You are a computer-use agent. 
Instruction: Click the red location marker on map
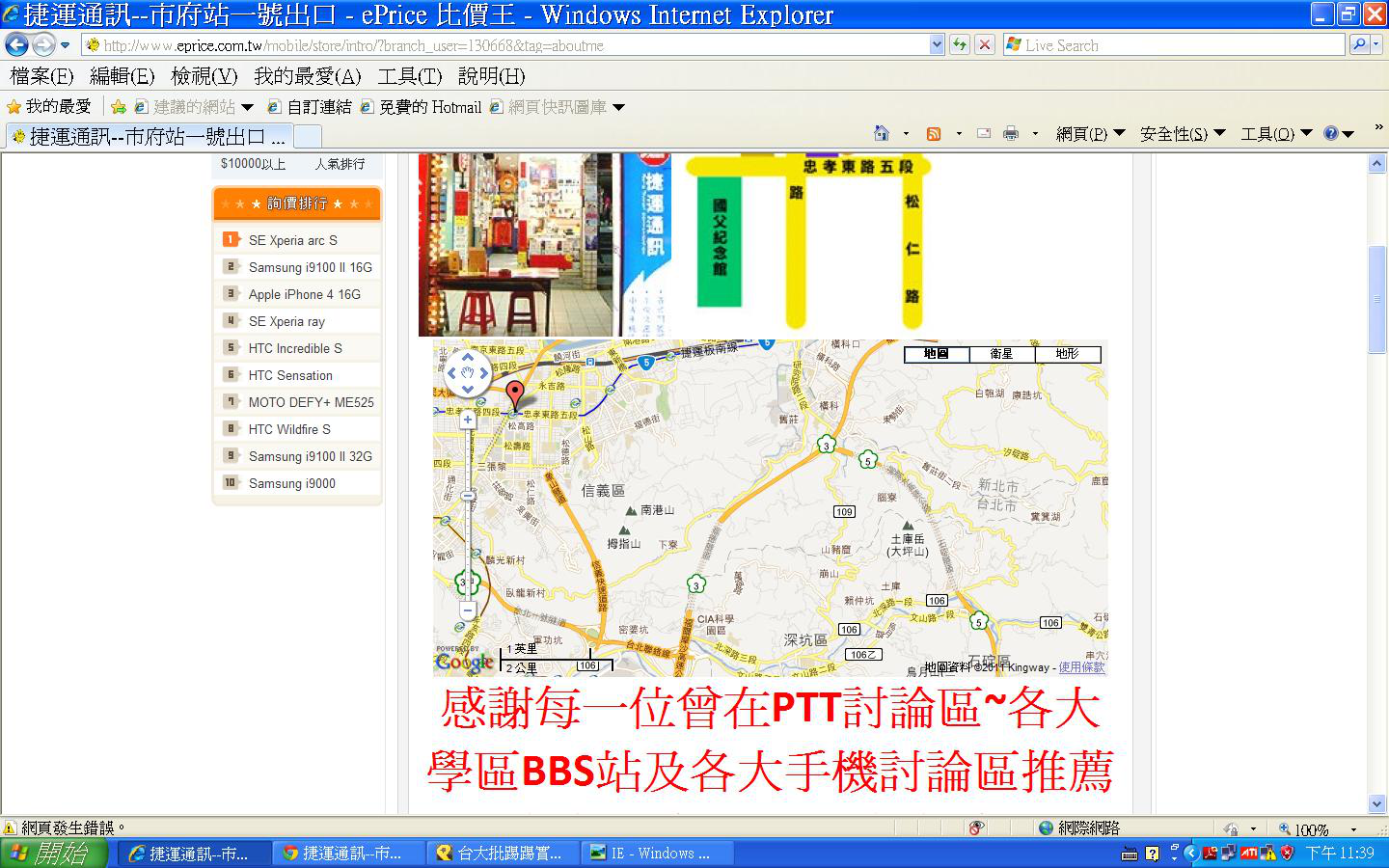(x=516, y=396)
